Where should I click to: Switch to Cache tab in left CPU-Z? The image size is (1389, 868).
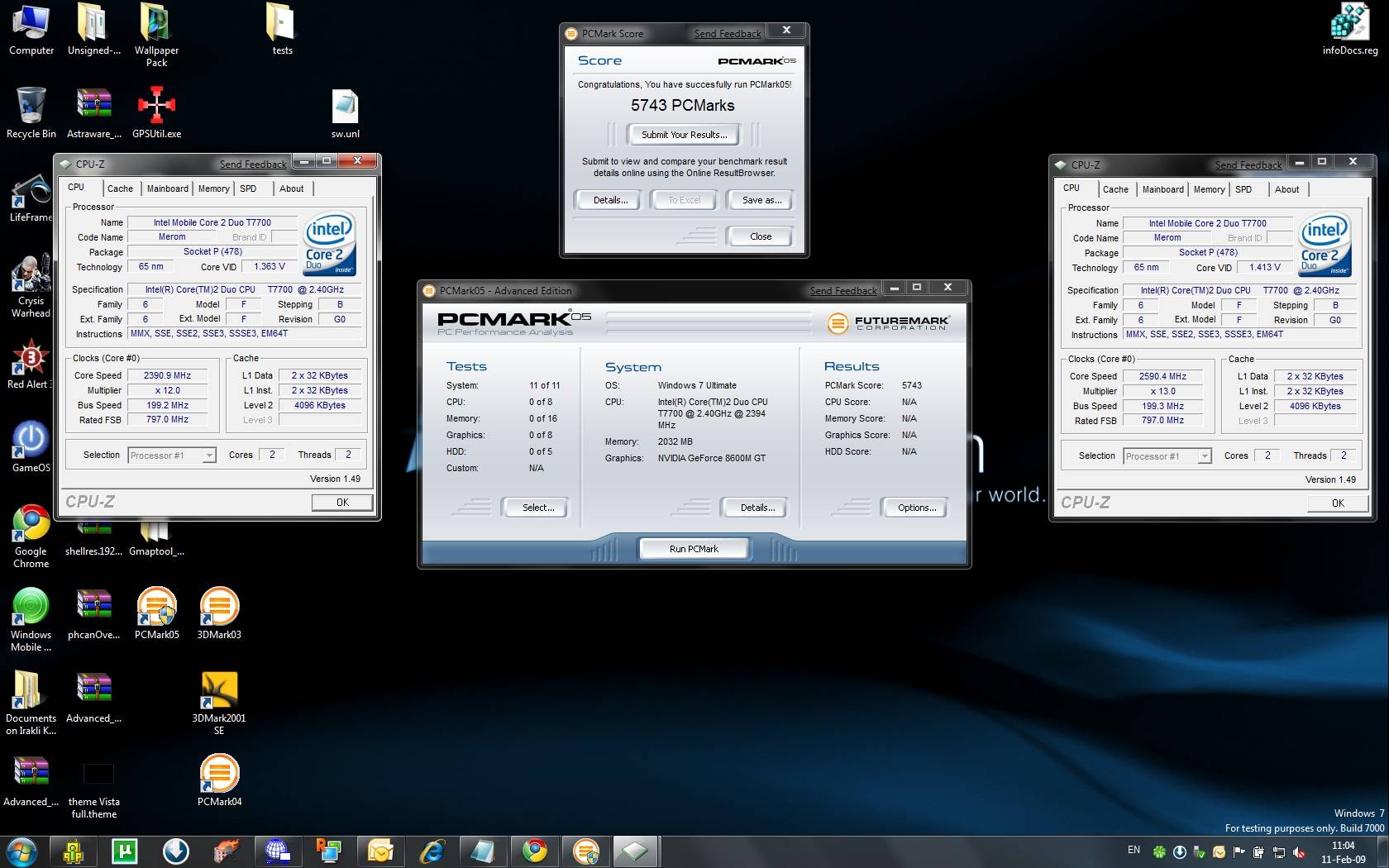coord(120,188)
